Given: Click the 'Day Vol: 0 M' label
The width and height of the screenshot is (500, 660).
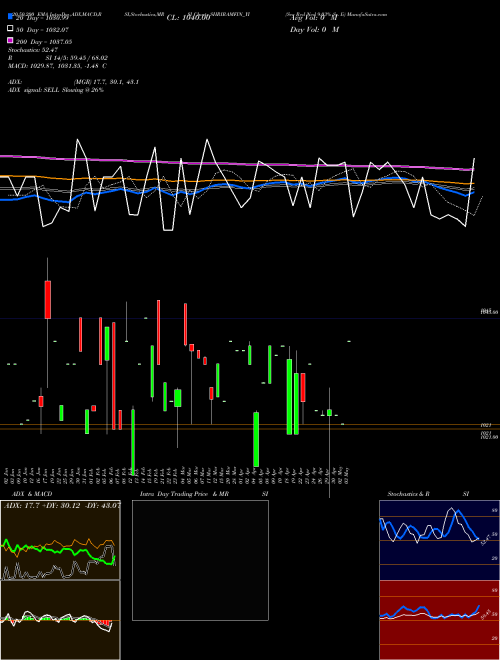Looking at the screenshot, I should (314, 29).
